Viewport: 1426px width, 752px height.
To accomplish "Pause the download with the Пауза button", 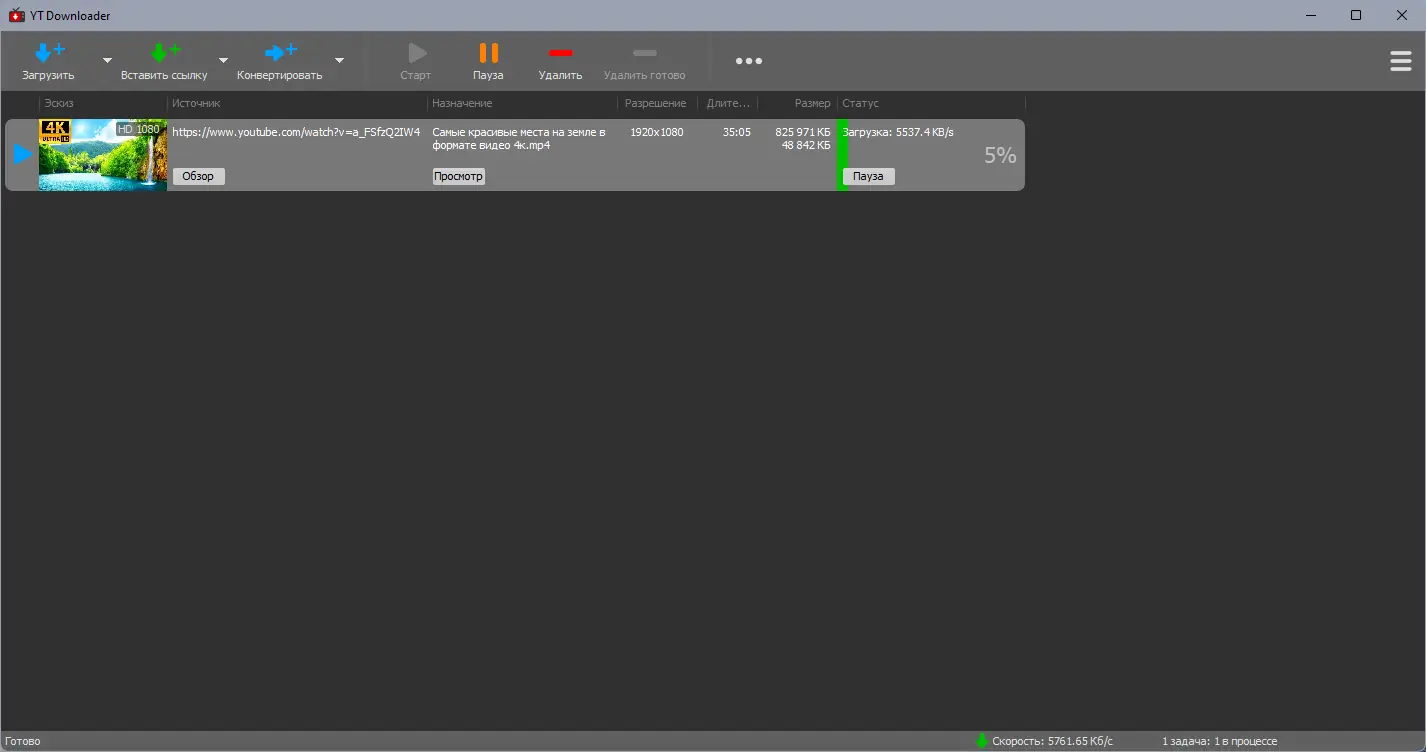I will (867, 176).
